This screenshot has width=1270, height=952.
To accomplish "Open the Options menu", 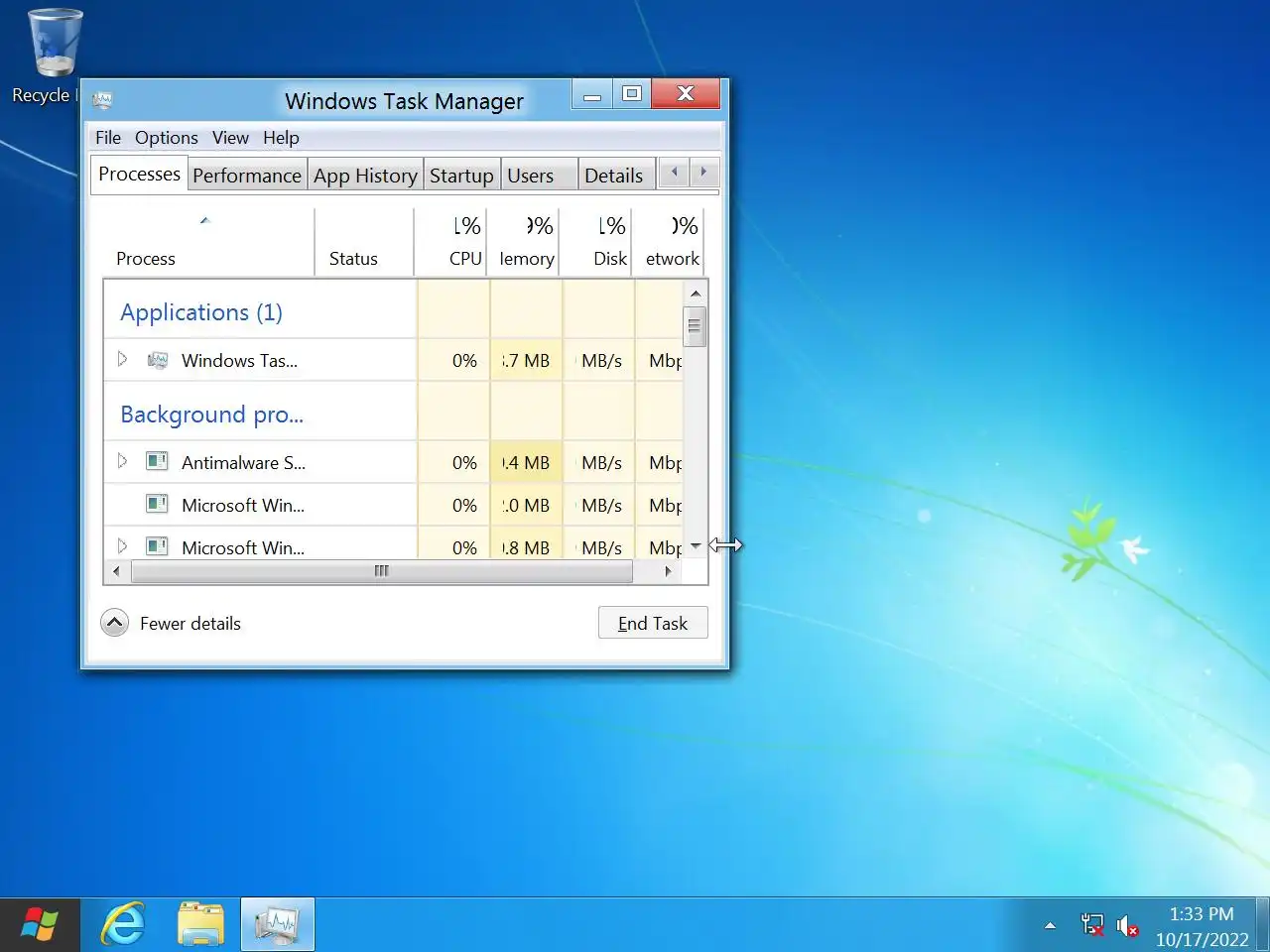I will click(167, 138).
